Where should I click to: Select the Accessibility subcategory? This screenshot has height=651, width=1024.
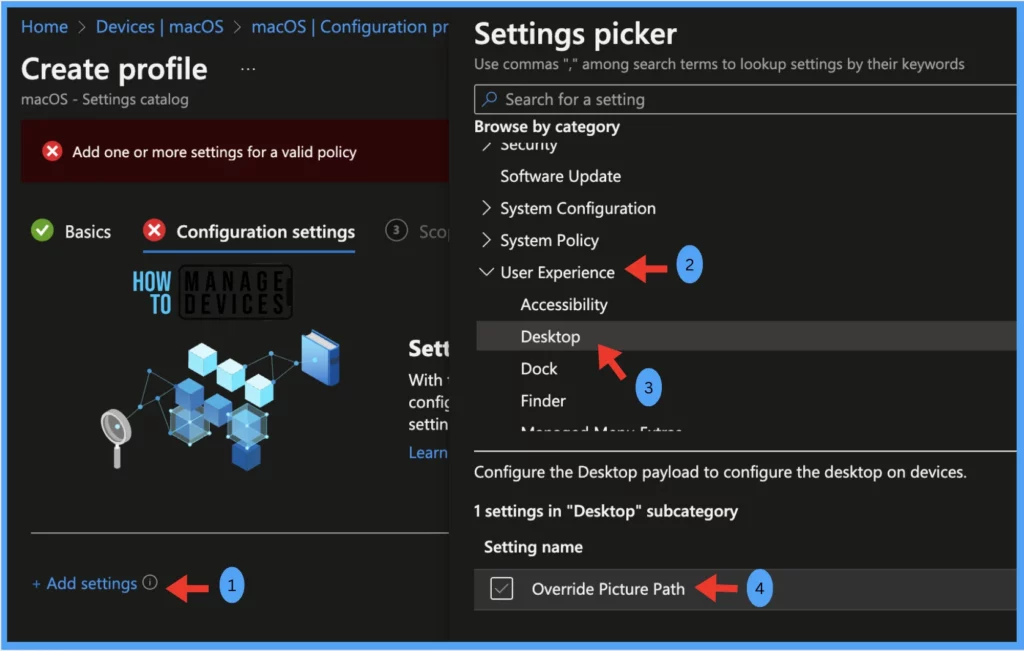pyautogui.click(x=564, y=304)
